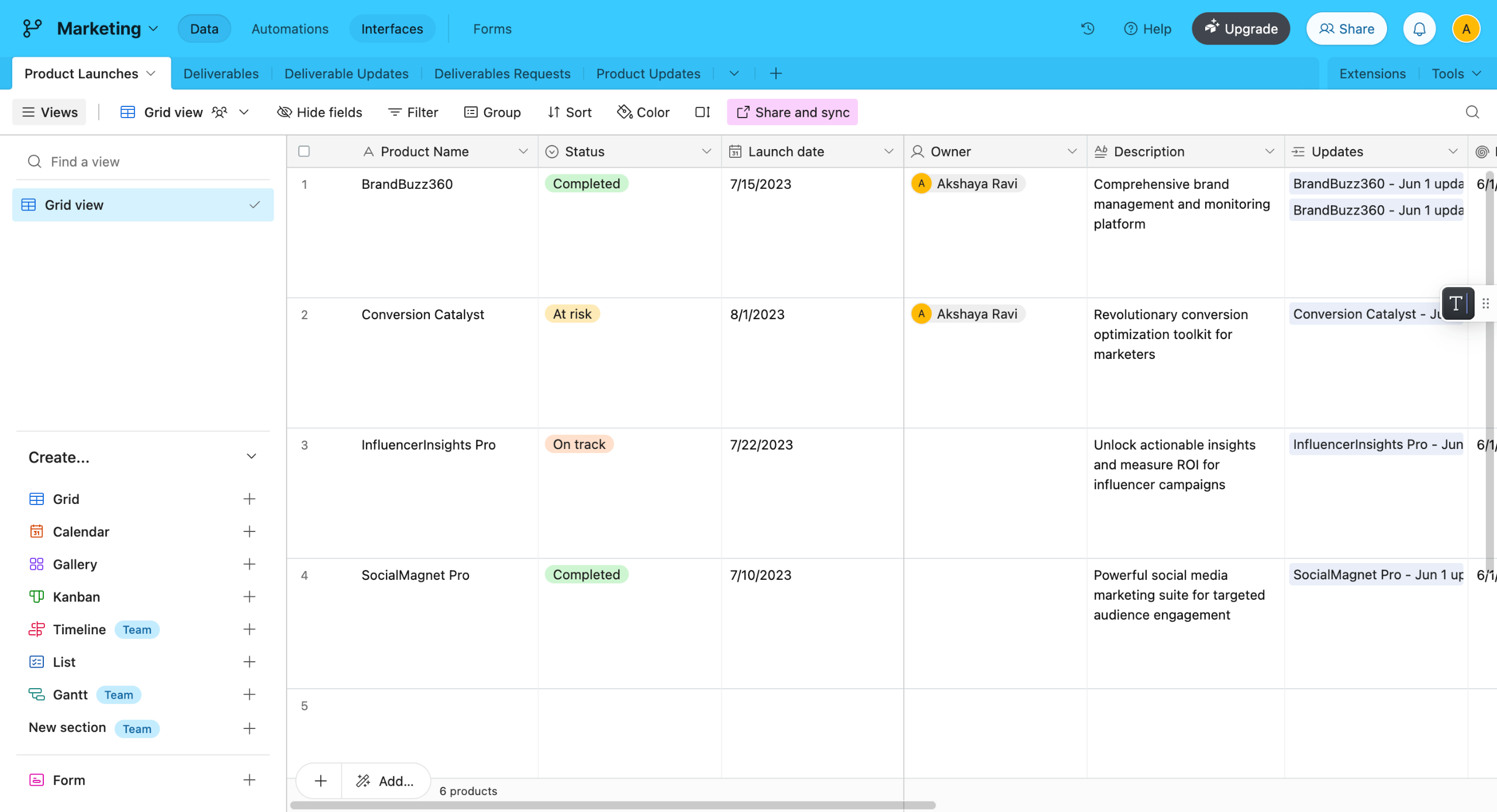Click the account avatar icon

(x=1465, y=29)
